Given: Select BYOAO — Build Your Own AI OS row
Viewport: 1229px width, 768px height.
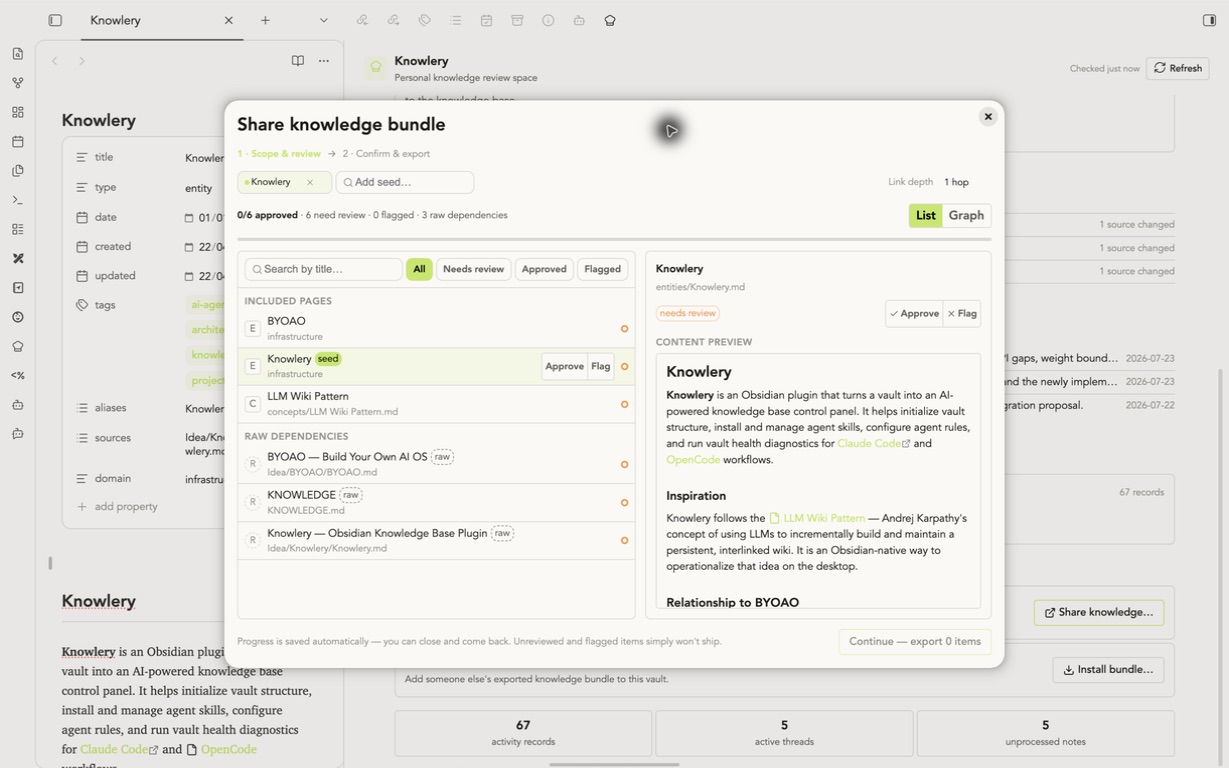Looking at the screenshot, I should click(x=436, y=464).
